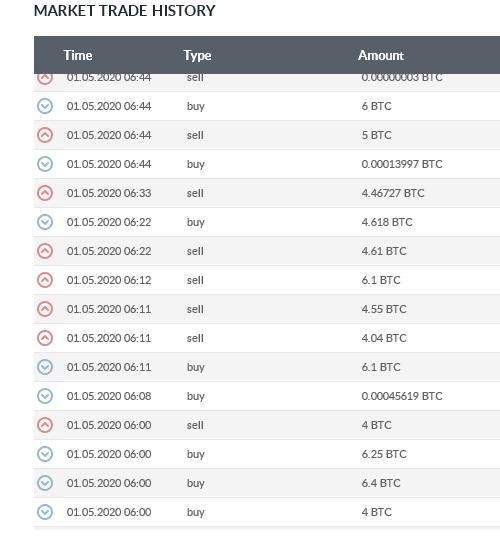Select the 4.46727 BTC sell row
The height and width of the screenshot is (549, 500).
click(267, 193)
